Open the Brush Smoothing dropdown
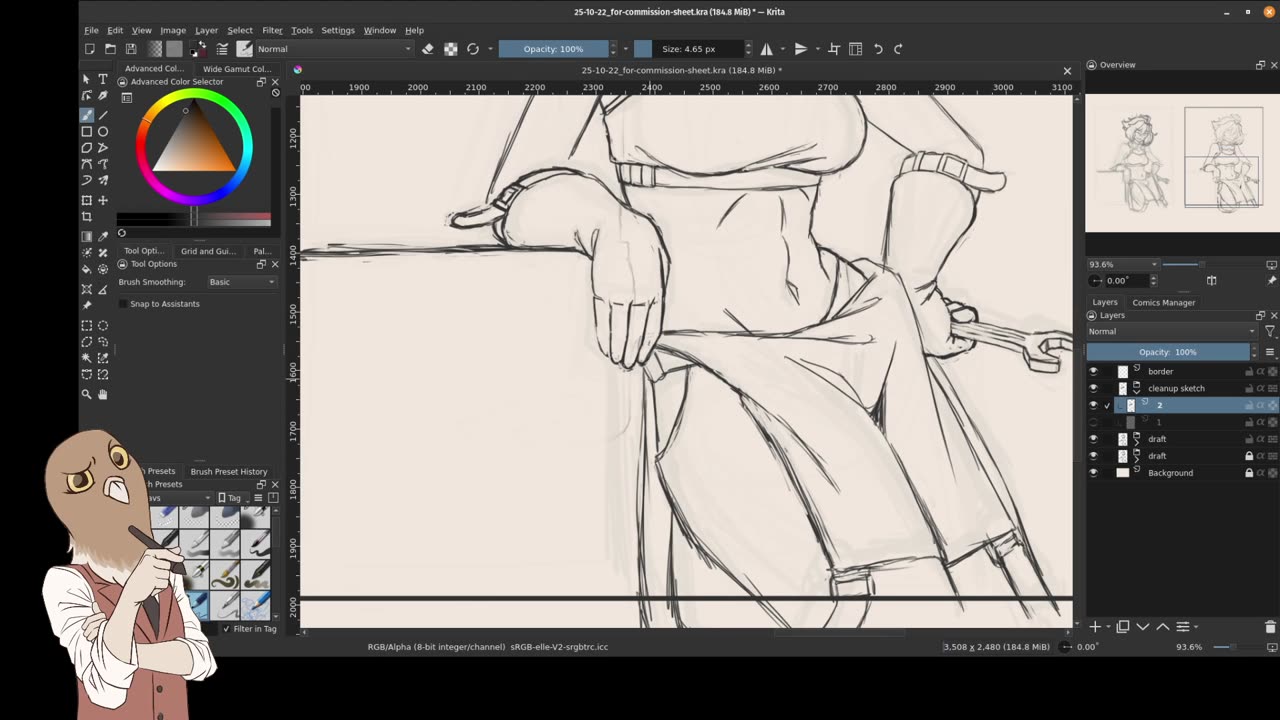This screenshot has height=720, width=1280. click(x=241, y=282)
